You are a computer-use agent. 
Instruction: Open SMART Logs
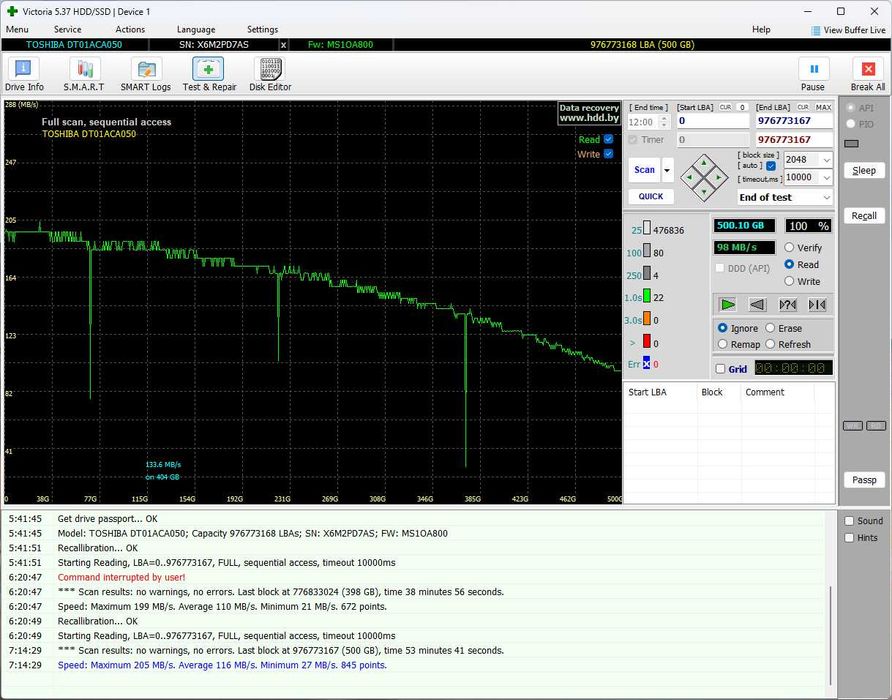pos(146,69)
